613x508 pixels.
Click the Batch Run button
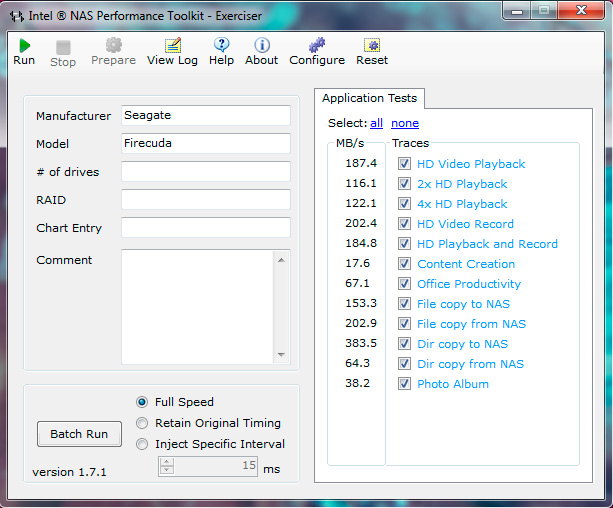coord(79,434)
